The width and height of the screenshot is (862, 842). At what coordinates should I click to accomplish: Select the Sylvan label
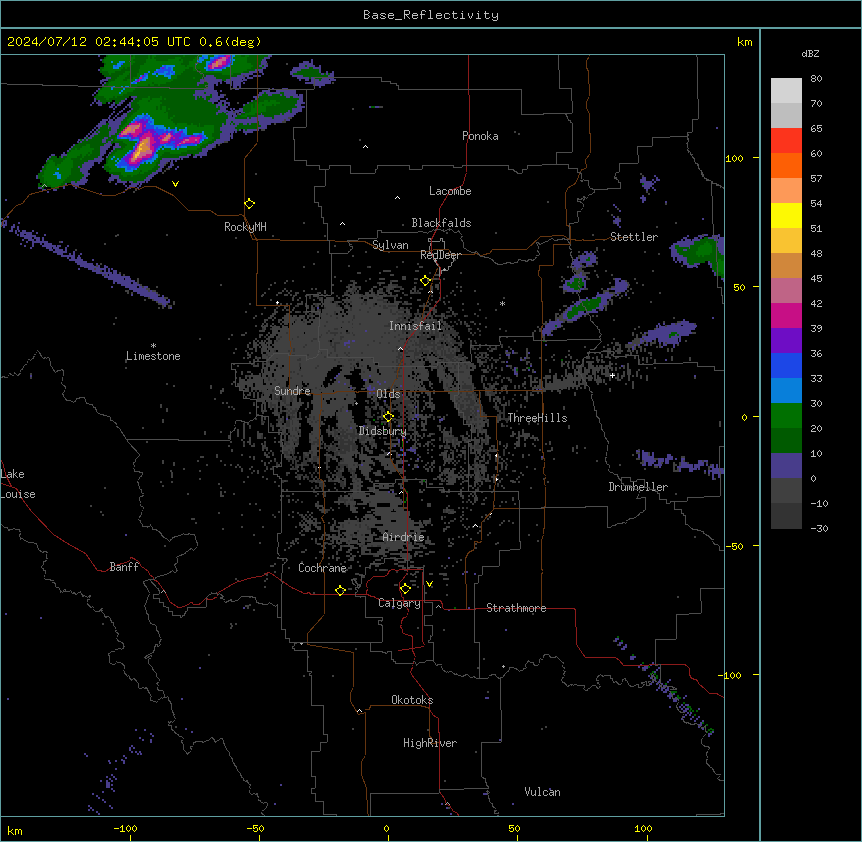pyautogui.click(x=390, y=245)
